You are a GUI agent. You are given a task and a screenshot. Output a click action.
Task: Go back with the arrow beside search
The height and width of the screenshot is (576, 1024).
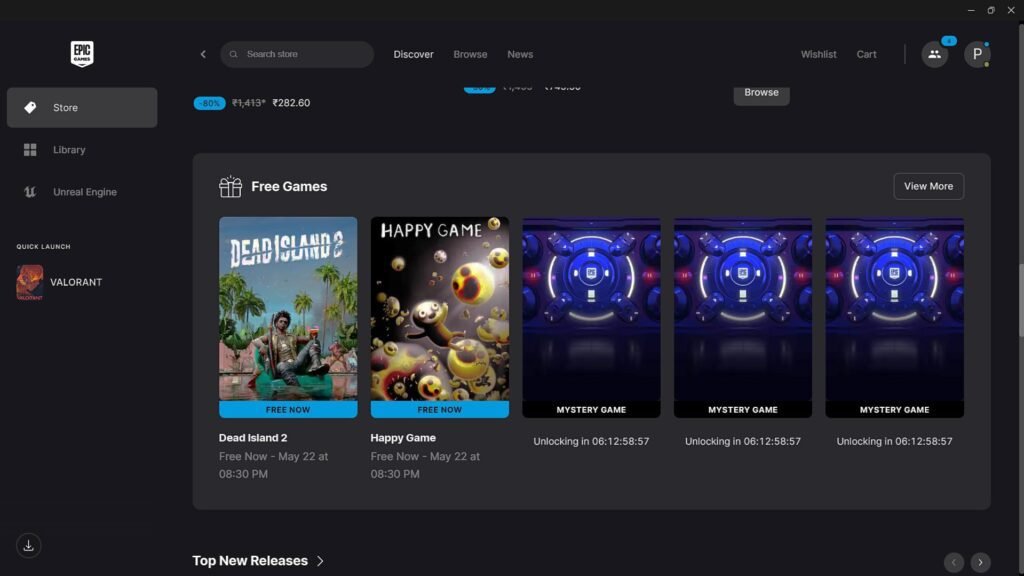pos(203,54)
